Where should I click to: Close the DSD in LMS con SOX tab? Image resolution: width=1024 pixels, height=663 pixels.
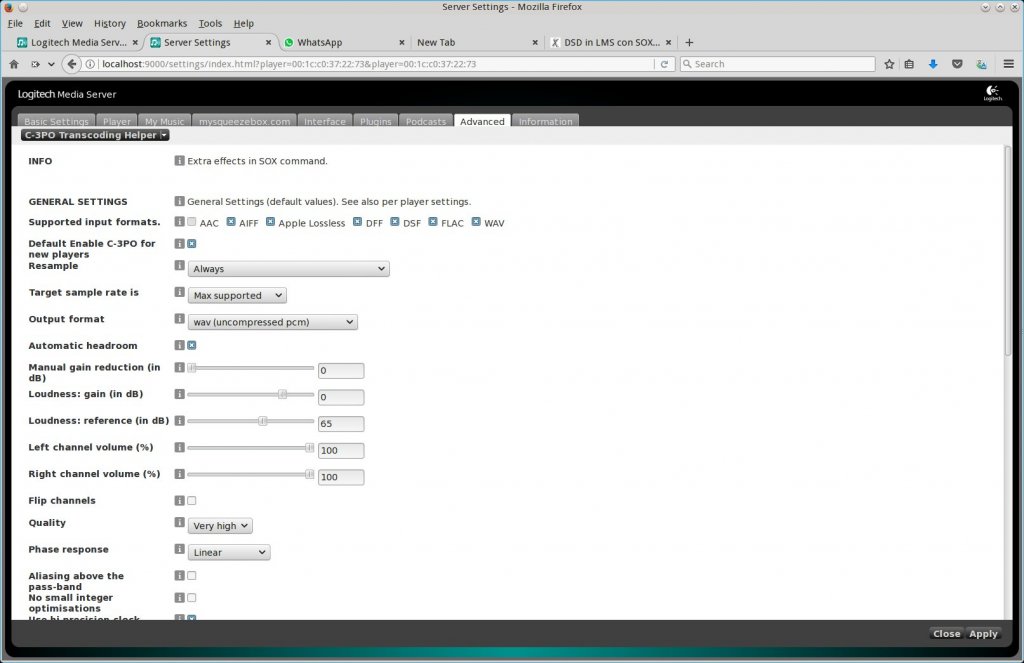click(x=668, y=42)
